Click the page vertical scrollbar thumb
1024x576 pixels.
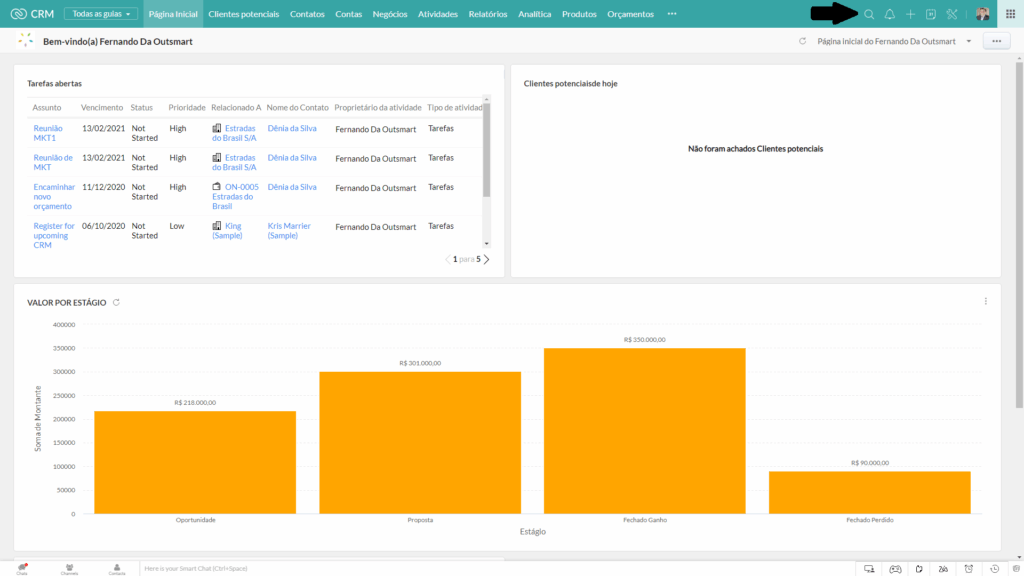[1019, 236]
